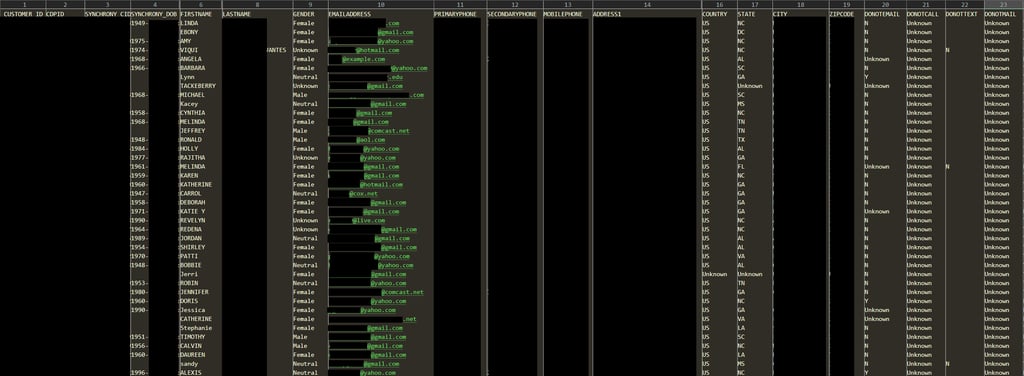
Task: Click the CDPID column header
Action: pos(55,14)
